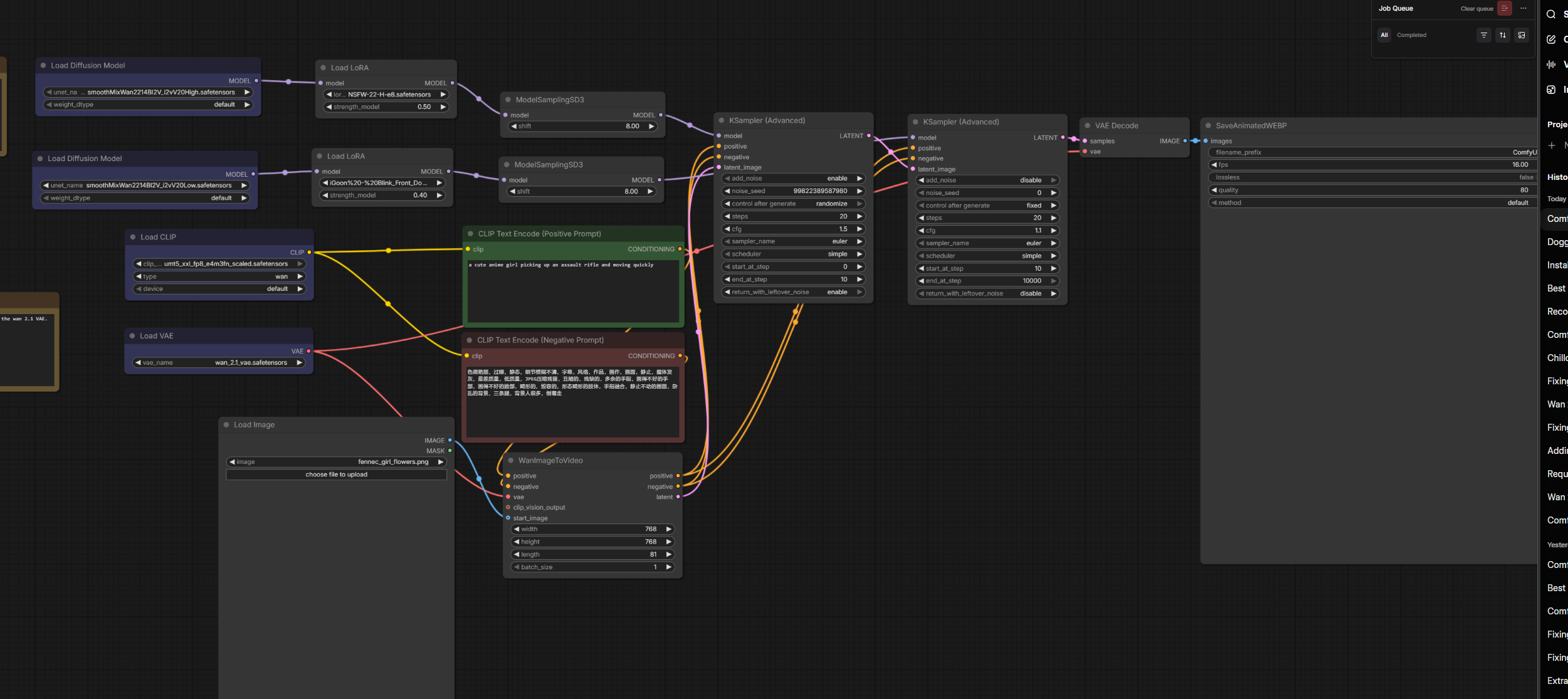Screen dimensions: 1568x699
Task: Toggle lossless in SaveAnimatedWEBP node
Action: (x=1372, y=177)
